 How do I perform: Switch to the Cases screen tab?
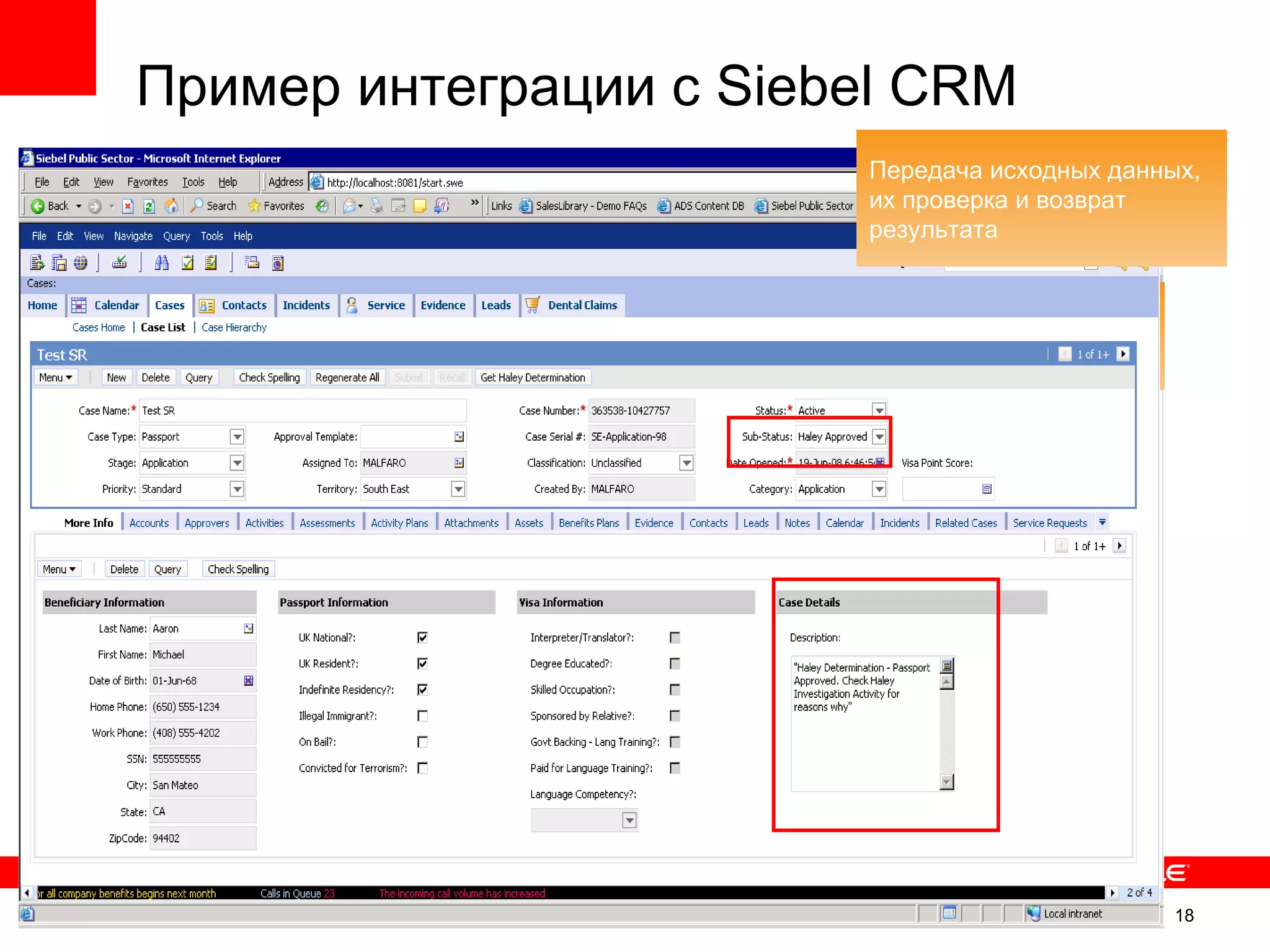click(x=169, y=305)
